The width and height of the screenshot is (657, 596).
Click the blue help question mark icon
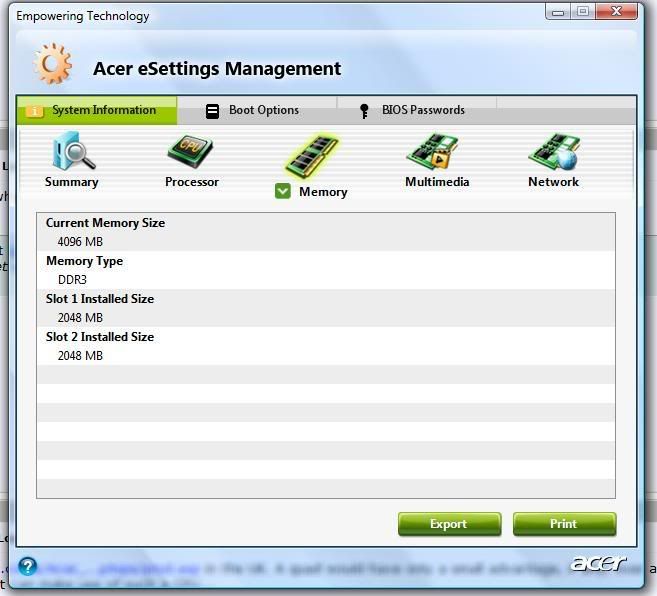pyautogui.click(x=28, y=567)
